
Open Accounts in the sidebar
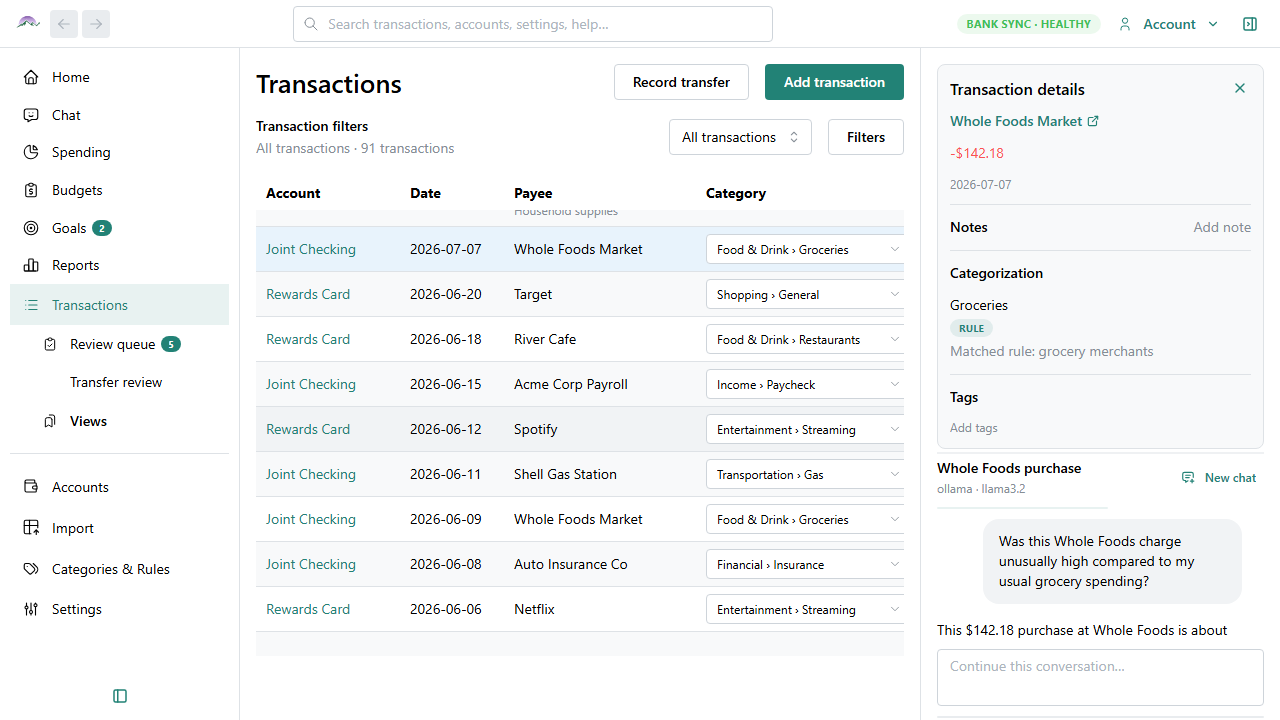pyautogui.click(x=119, y=487)
